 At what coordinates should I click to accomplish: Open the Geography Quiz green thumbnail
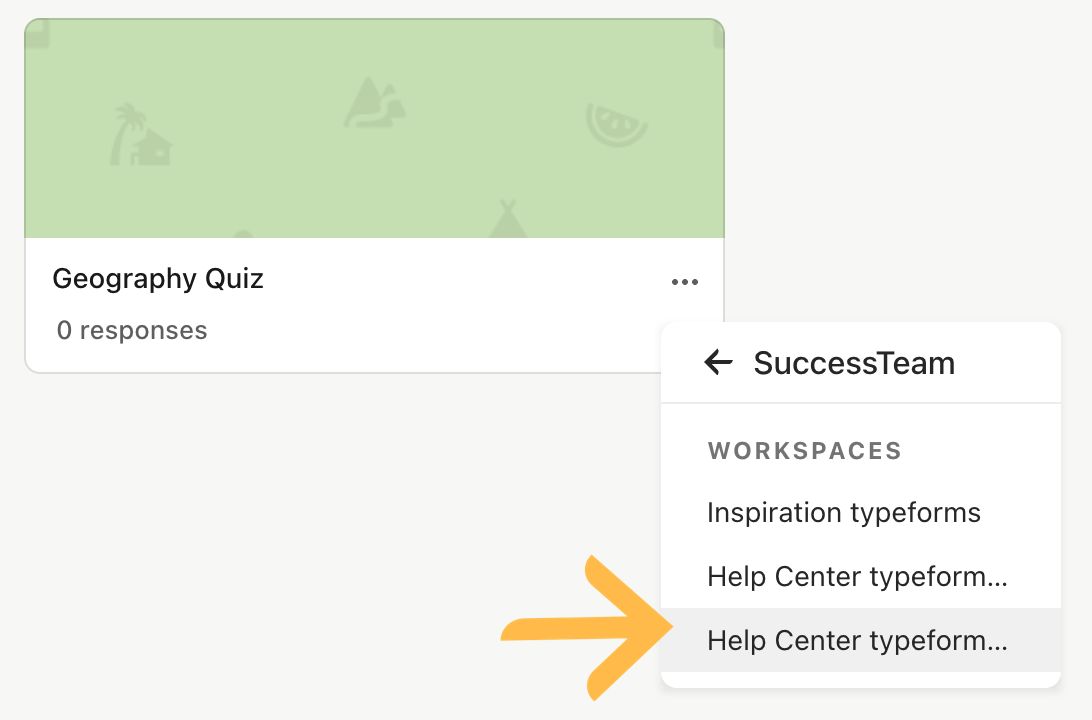(375, 129)
